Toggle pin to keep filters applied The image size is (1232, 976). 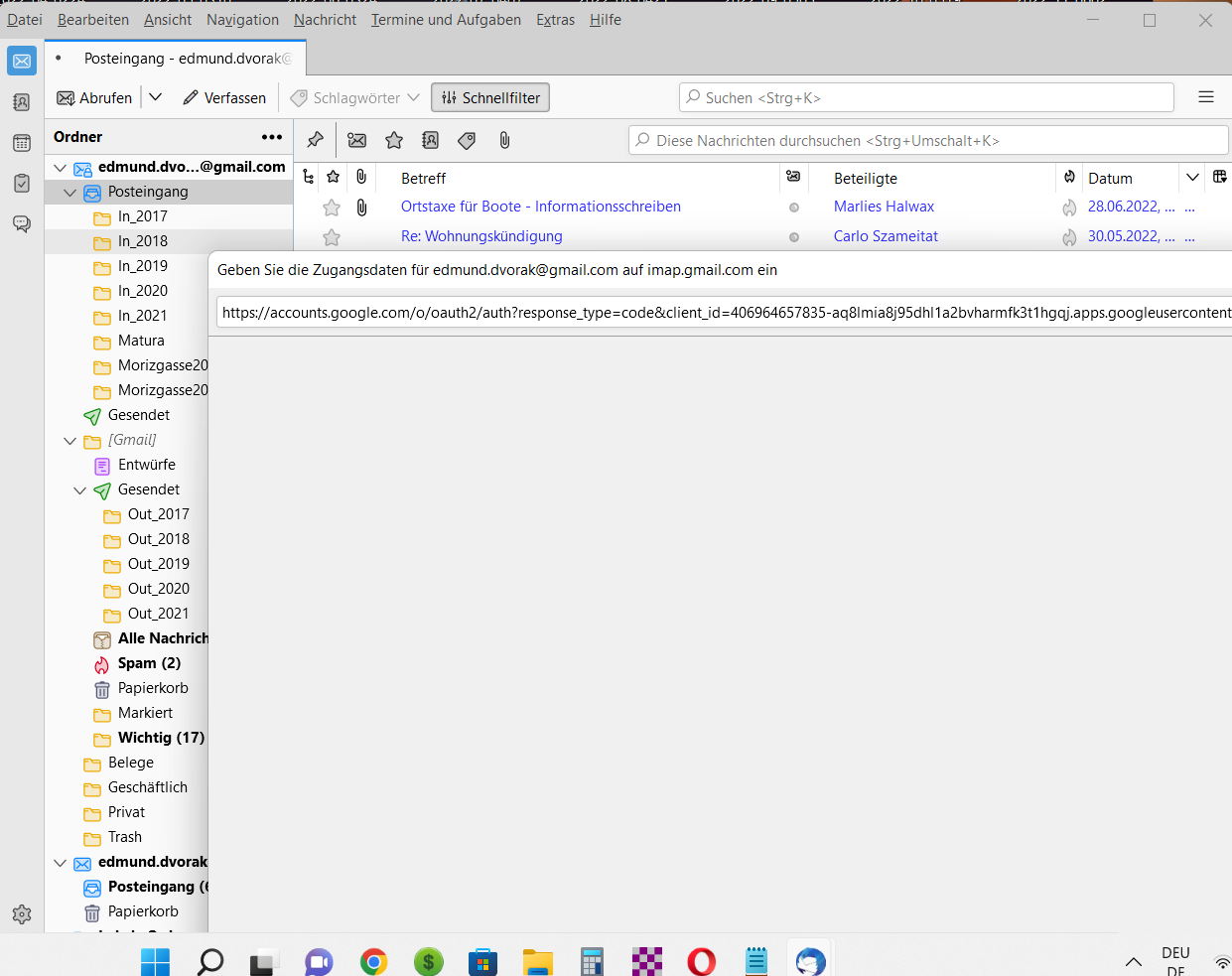316,140
